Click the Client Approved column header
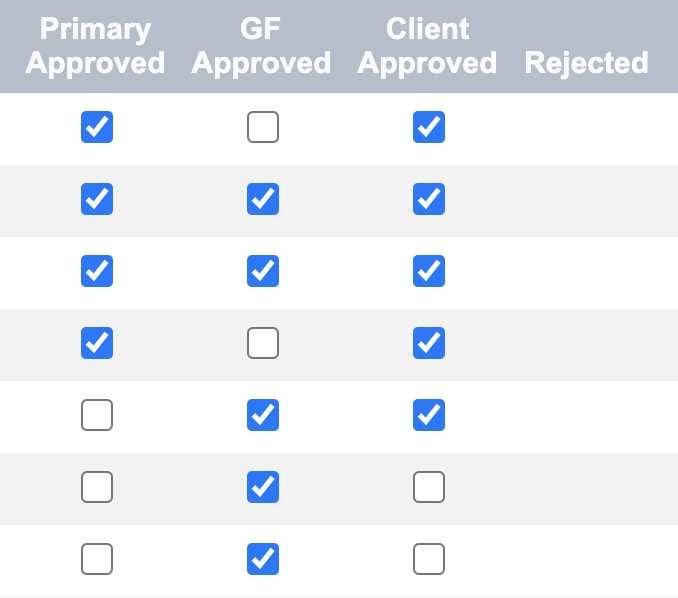 coord(427,46)
